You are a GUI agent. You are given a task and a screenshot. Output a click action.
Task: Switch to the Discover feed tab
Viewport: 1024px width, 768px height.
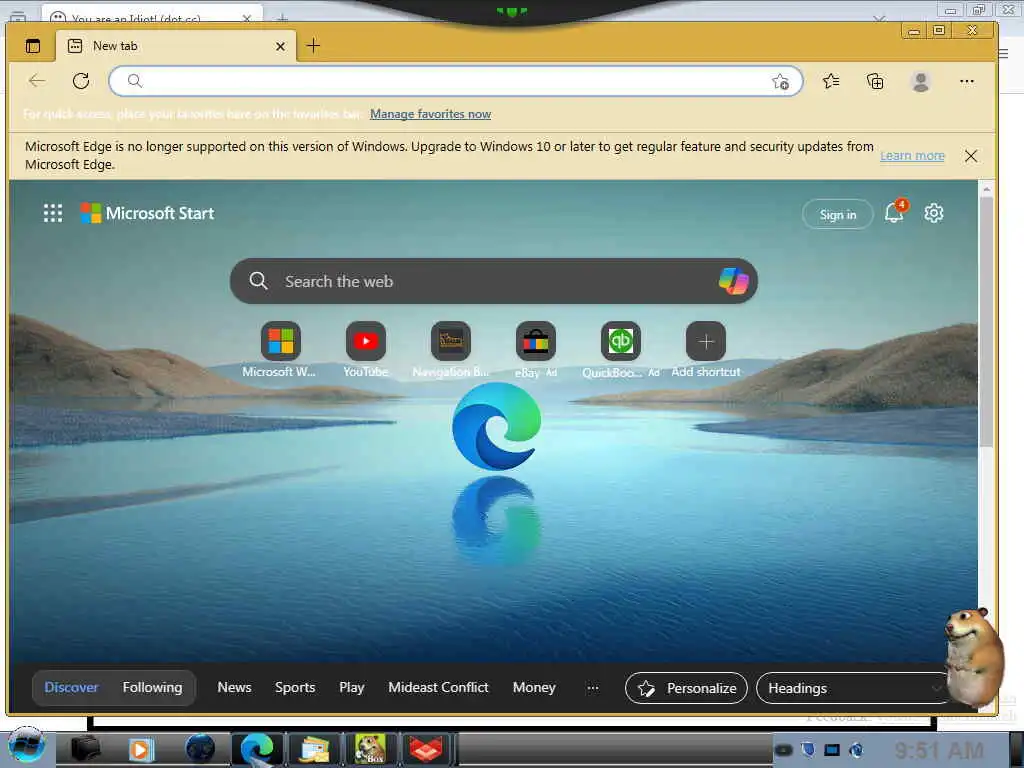71,688
